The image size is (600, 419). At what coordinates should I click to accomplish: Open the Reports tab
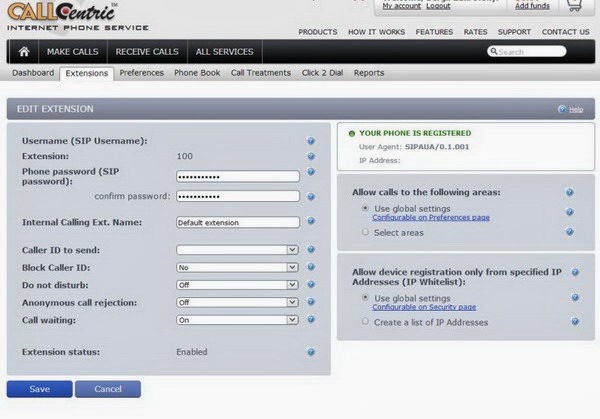tap(368, 73)
